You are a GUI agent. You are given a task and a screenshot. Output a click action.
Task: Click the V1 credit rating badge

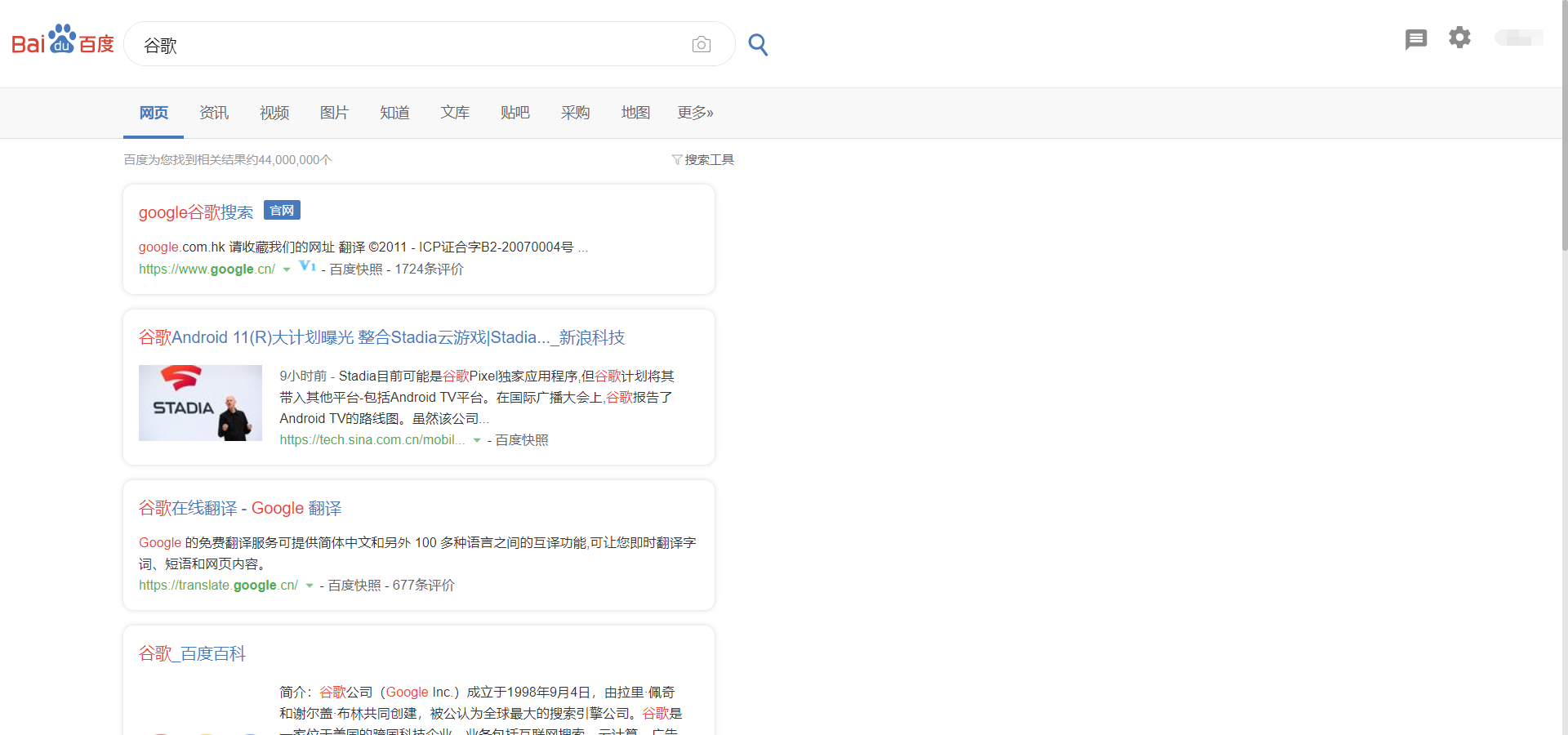(x=306, y=266)
